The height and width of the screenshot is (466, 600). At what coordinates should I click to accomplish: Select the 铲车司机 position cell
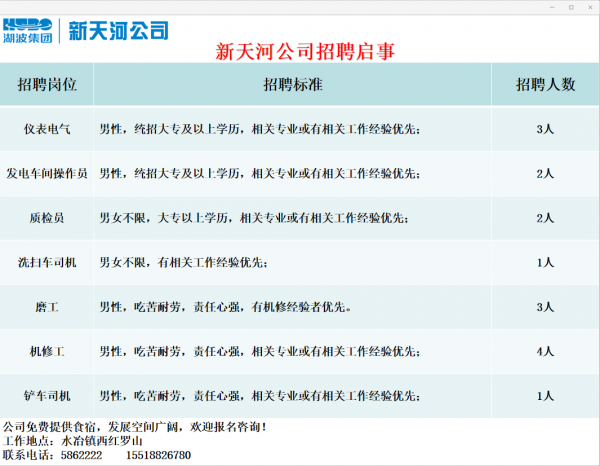(x=47, y=396)
